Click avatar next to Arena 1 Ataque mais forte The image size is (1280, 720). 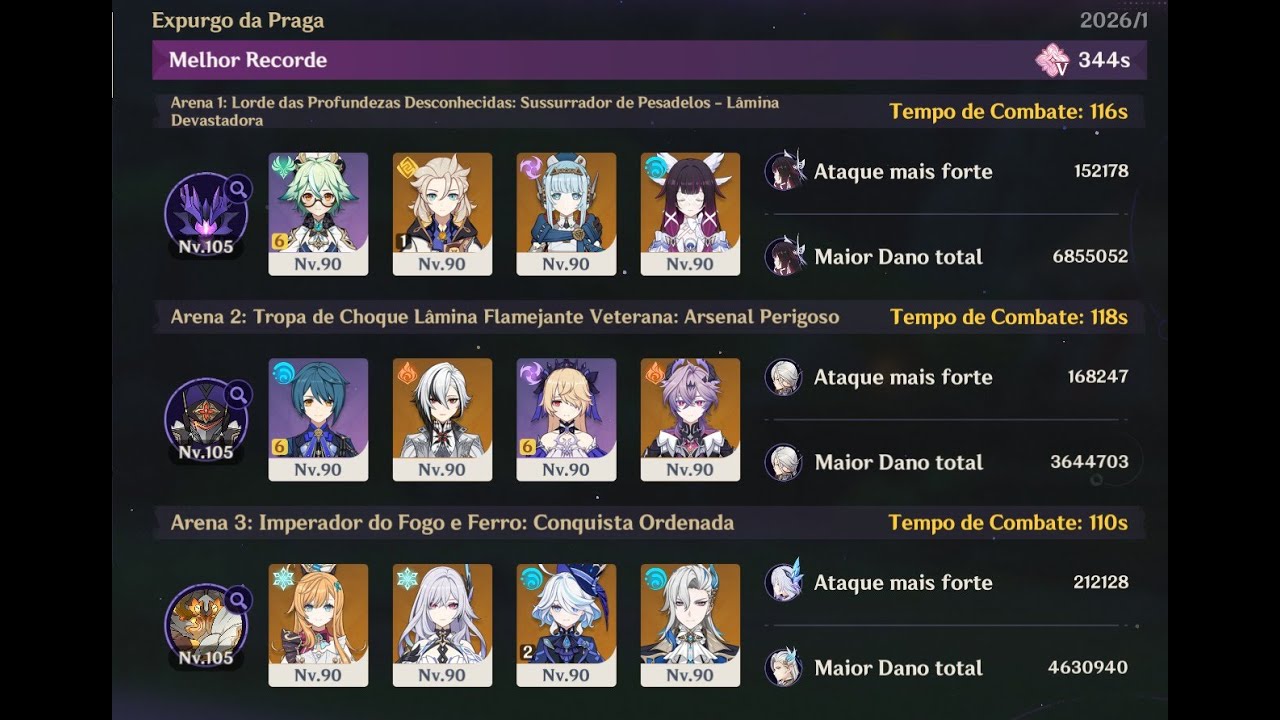pyautogui.click(x=784, y=171)
